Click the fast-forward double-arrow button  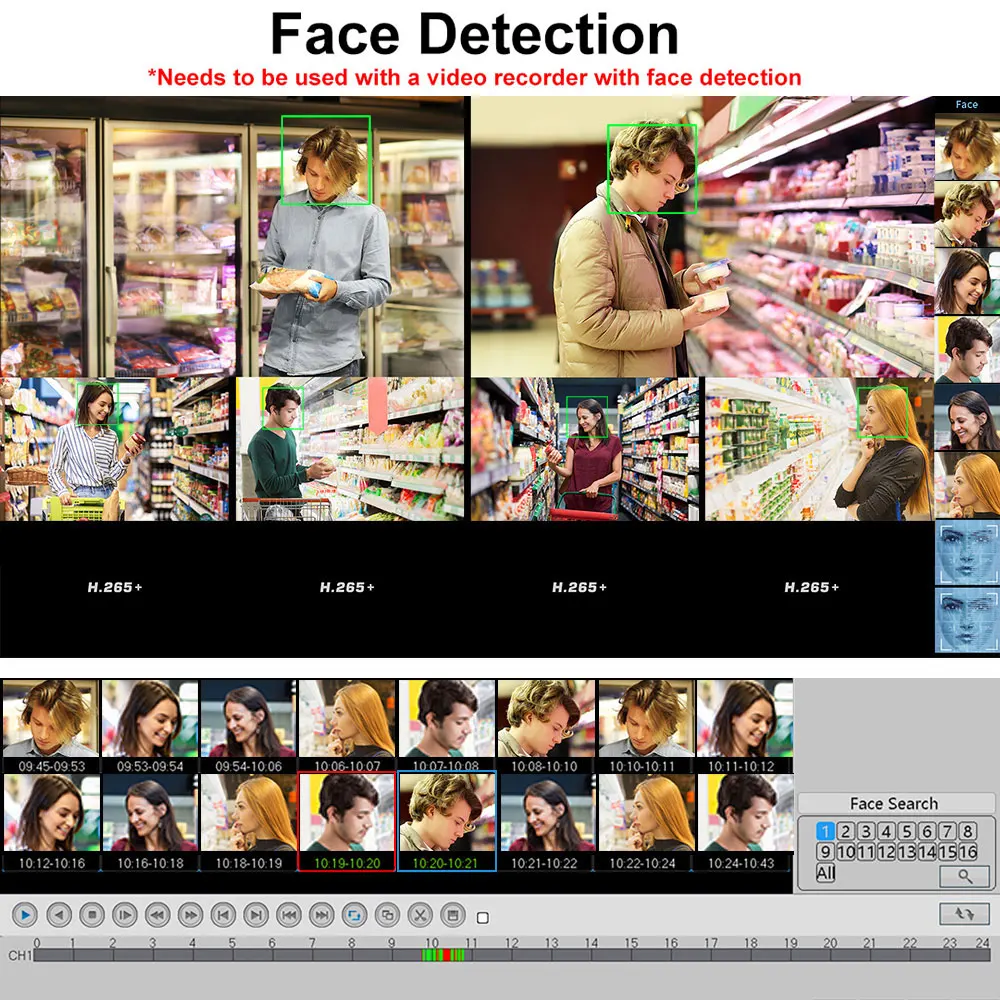(x=190, y=915)
